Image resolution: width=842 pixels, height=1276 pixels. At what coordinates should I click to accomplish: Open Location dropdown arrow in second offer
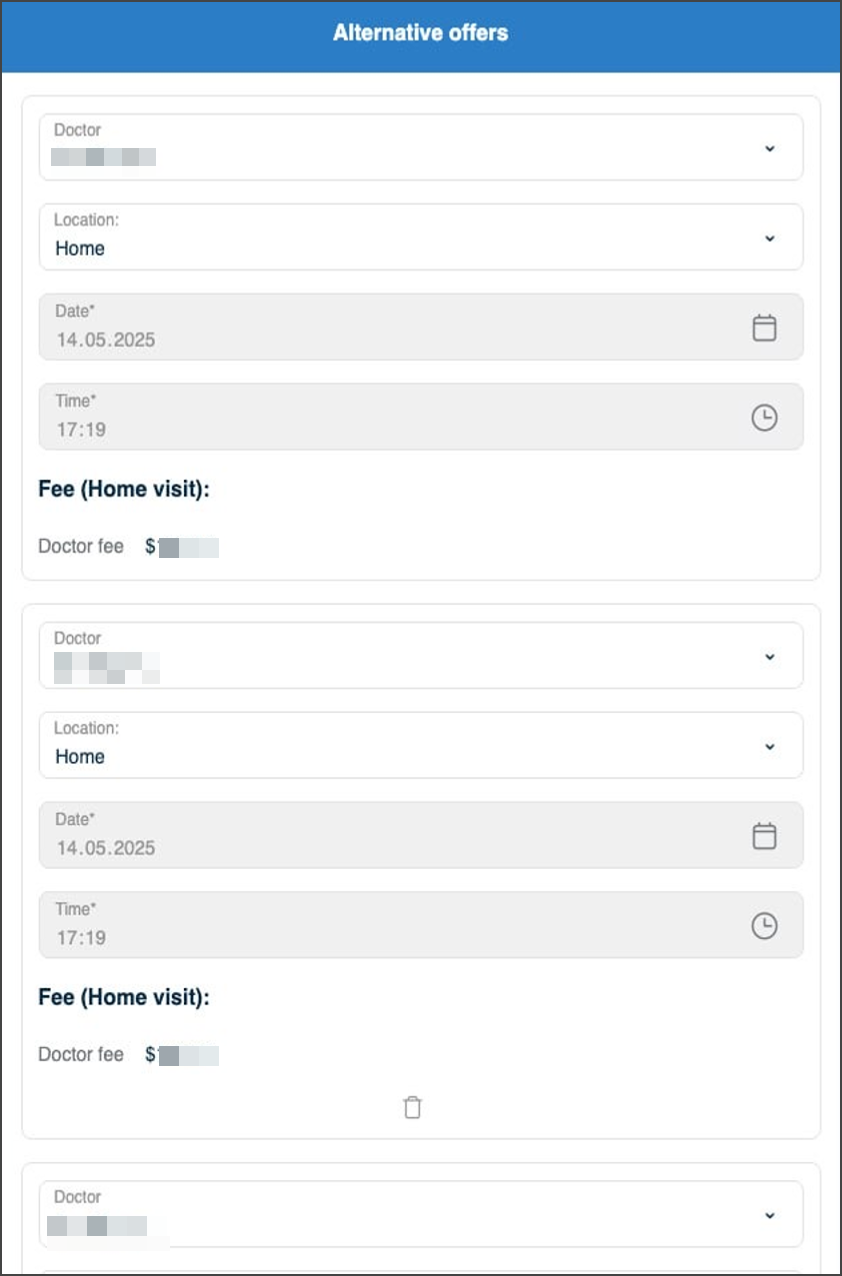pos(769,746)
